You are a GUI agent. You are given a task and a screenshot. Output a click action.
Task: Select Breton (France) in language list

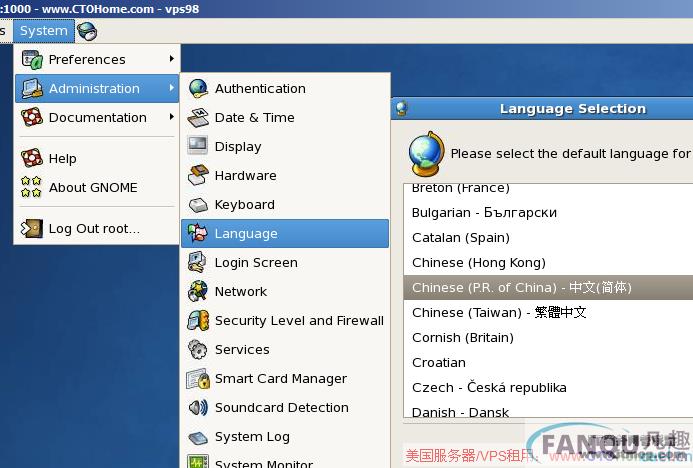point(548,190)
